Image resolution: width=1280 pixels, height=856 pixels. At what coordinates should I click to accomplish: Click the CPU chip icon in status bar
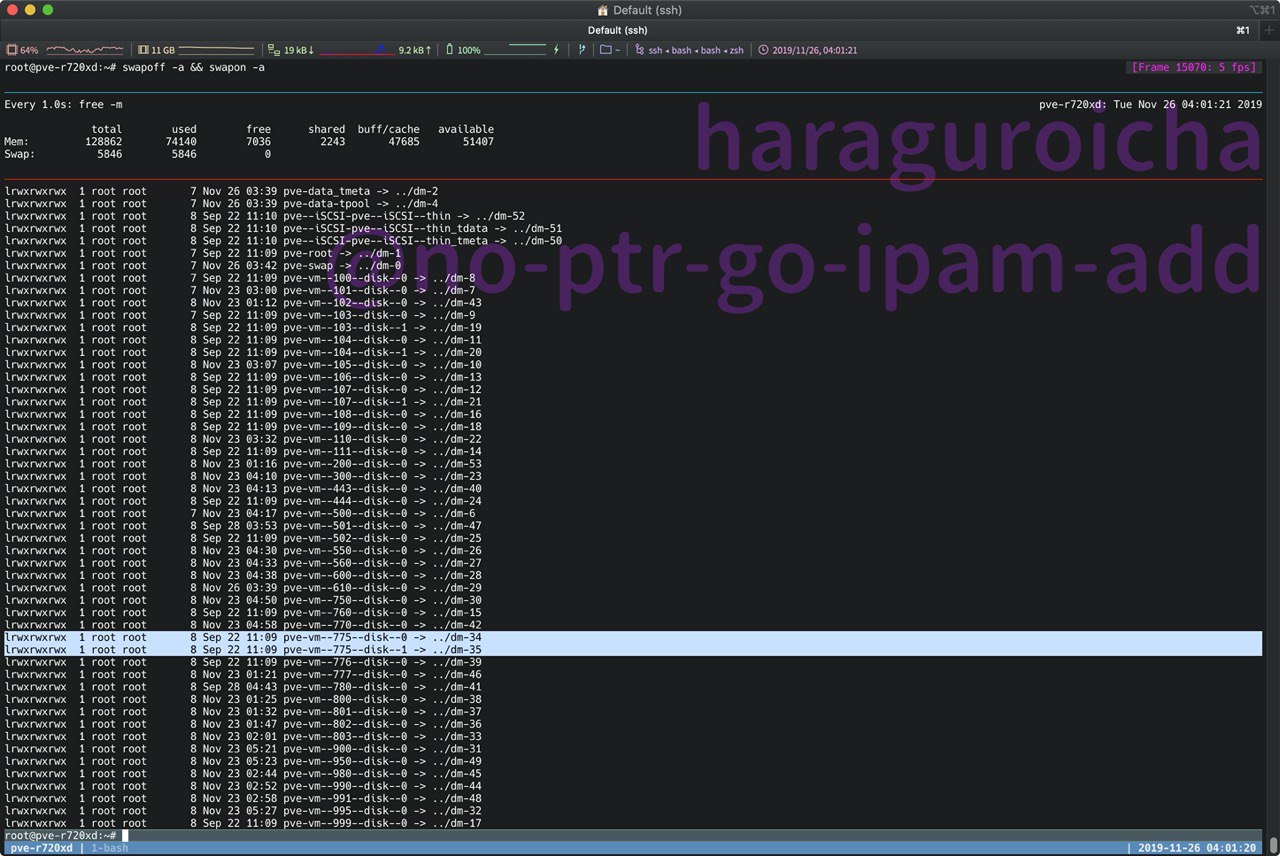[x=12, y=50]
